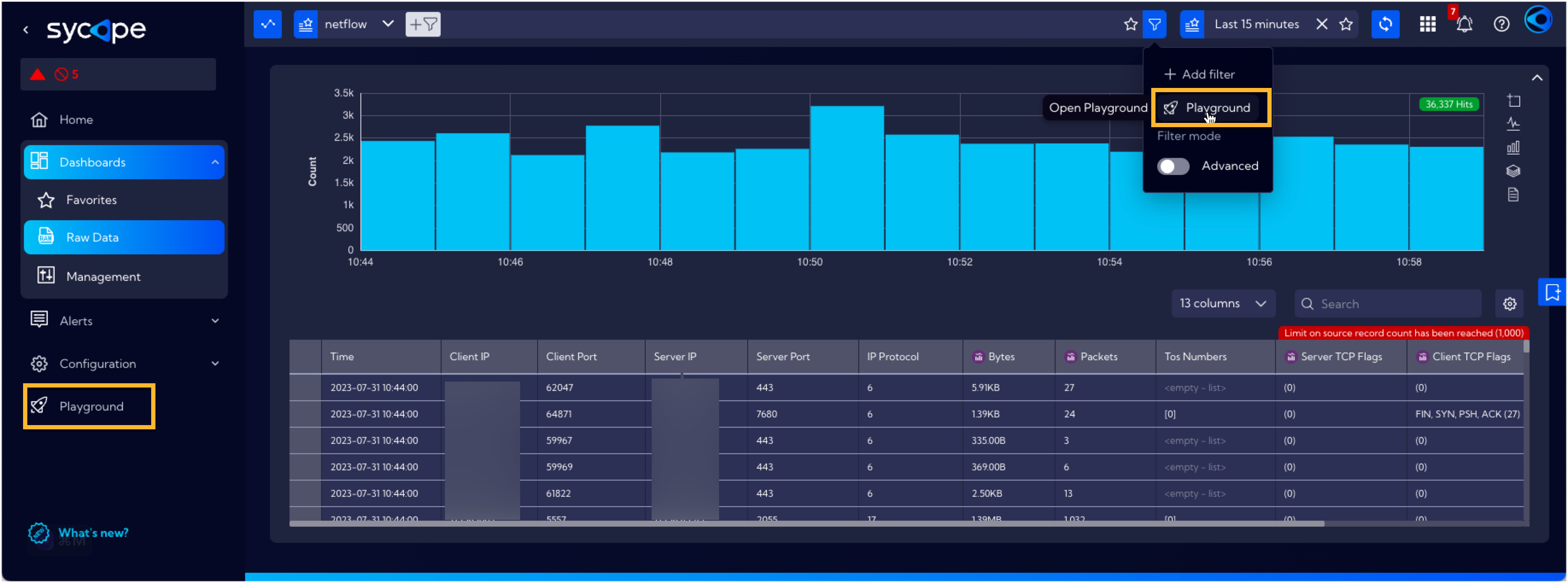Click the Packets column header
This screenshot has width=1568, height=583.
(1105, 357)
